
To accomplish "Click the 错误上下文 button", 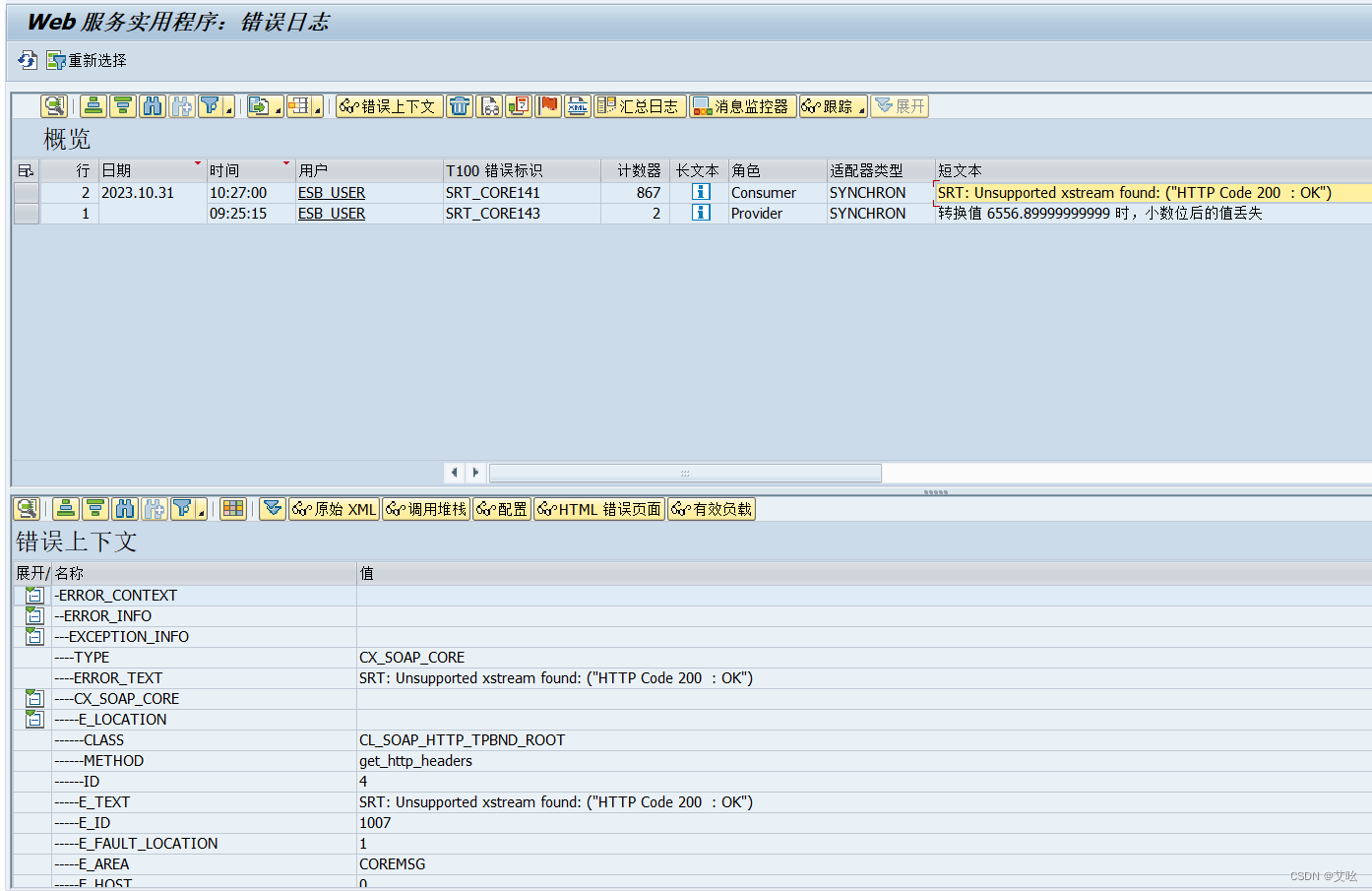I will pyautogui.click(x=389, y=106).
